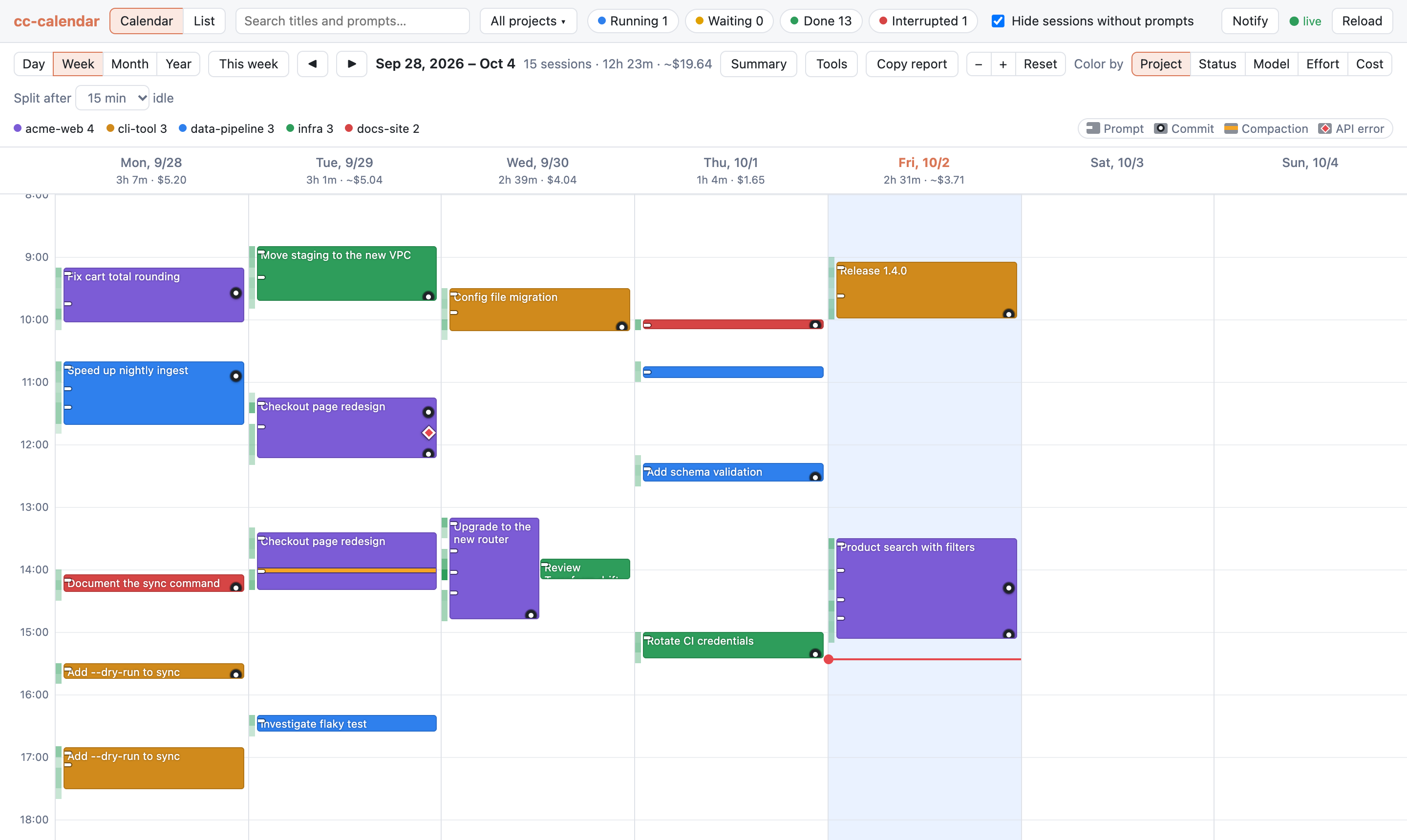Viewport: 1407px width, 840px height.
Task: Click the Summary button
Action: coord(758,64)
